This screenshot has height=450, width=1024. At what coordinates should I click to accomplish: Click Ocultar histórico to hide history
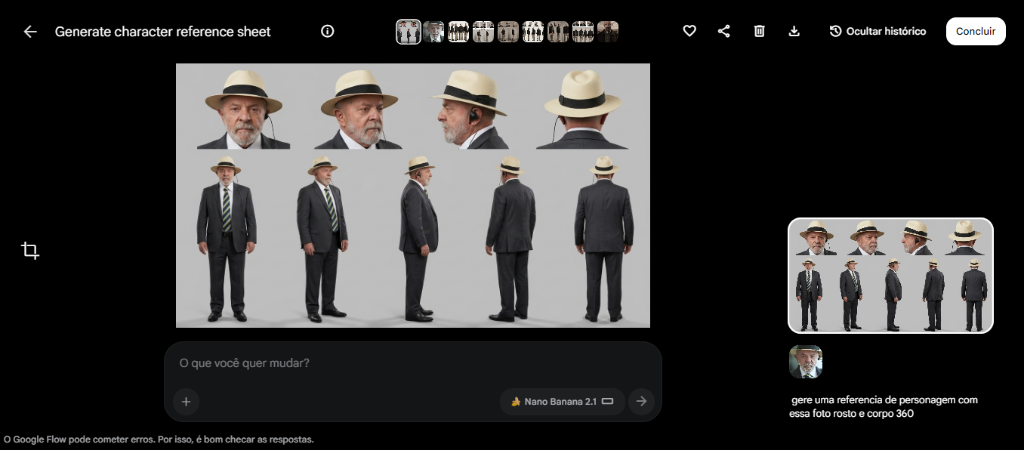coord(878,31)
